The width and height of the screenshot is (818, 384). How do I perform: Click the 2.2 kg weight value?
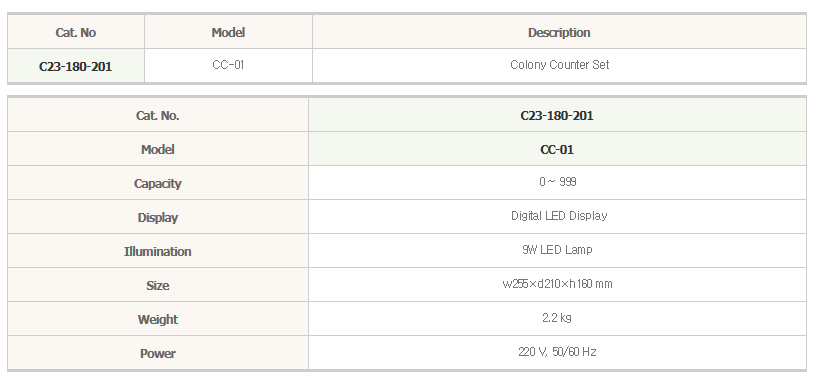tap(557, 318)
